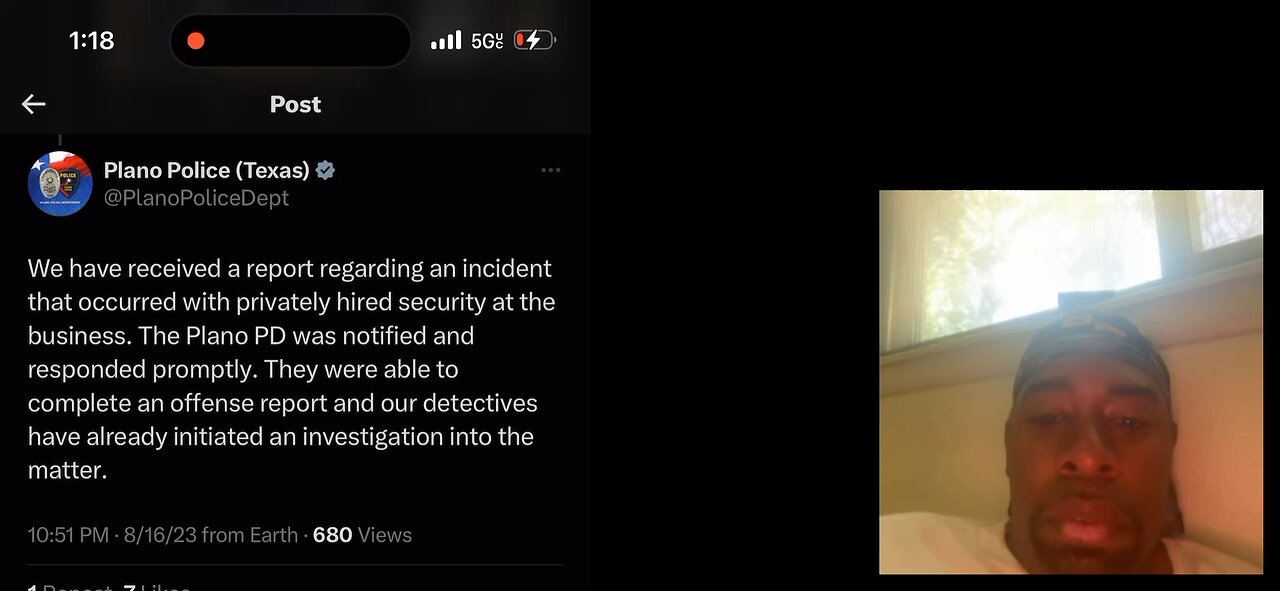Tap the 8/16/23 from Earth text

[210, 535]
